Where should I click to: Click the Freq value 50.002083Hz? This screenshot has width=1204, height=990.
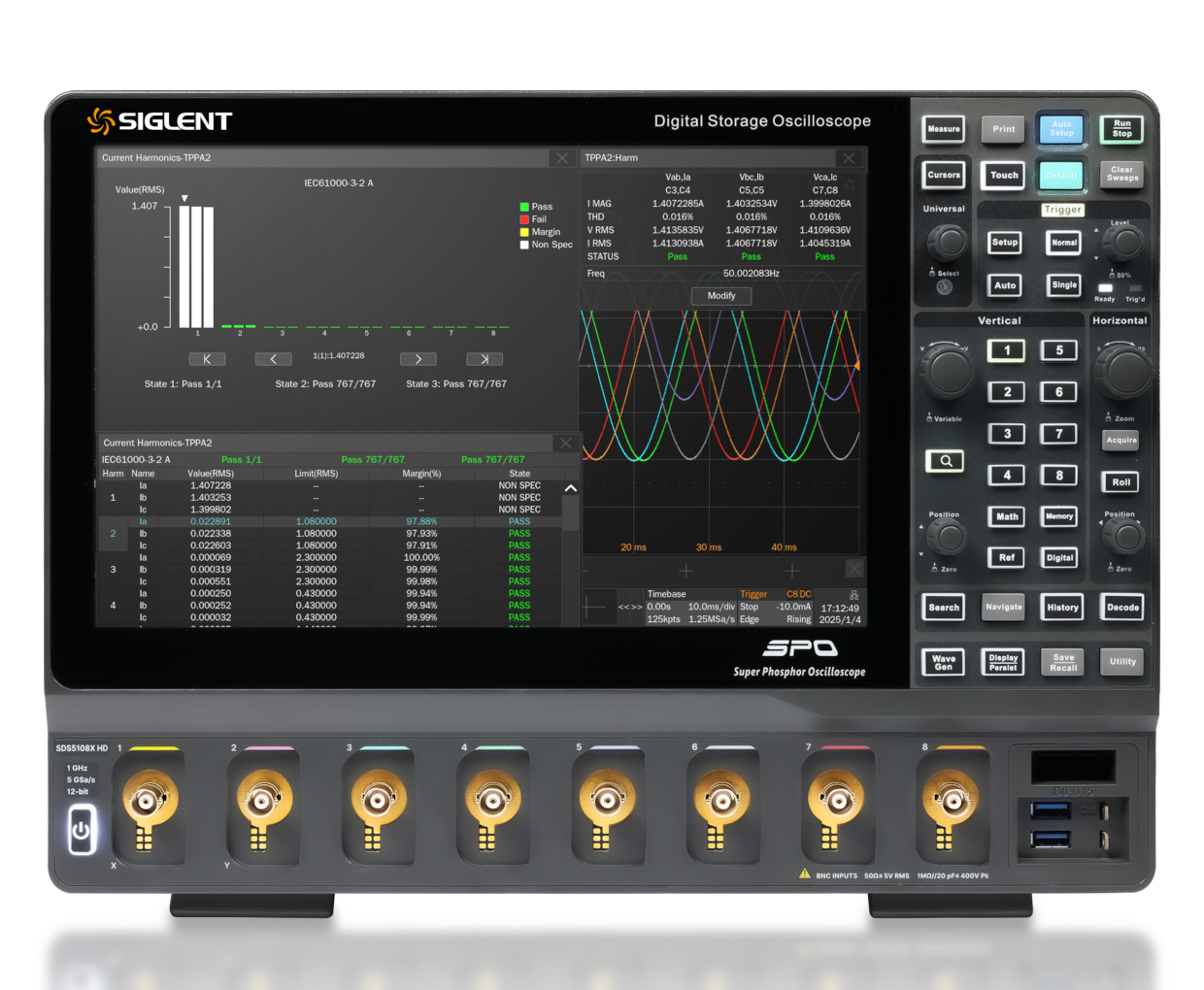752,274
